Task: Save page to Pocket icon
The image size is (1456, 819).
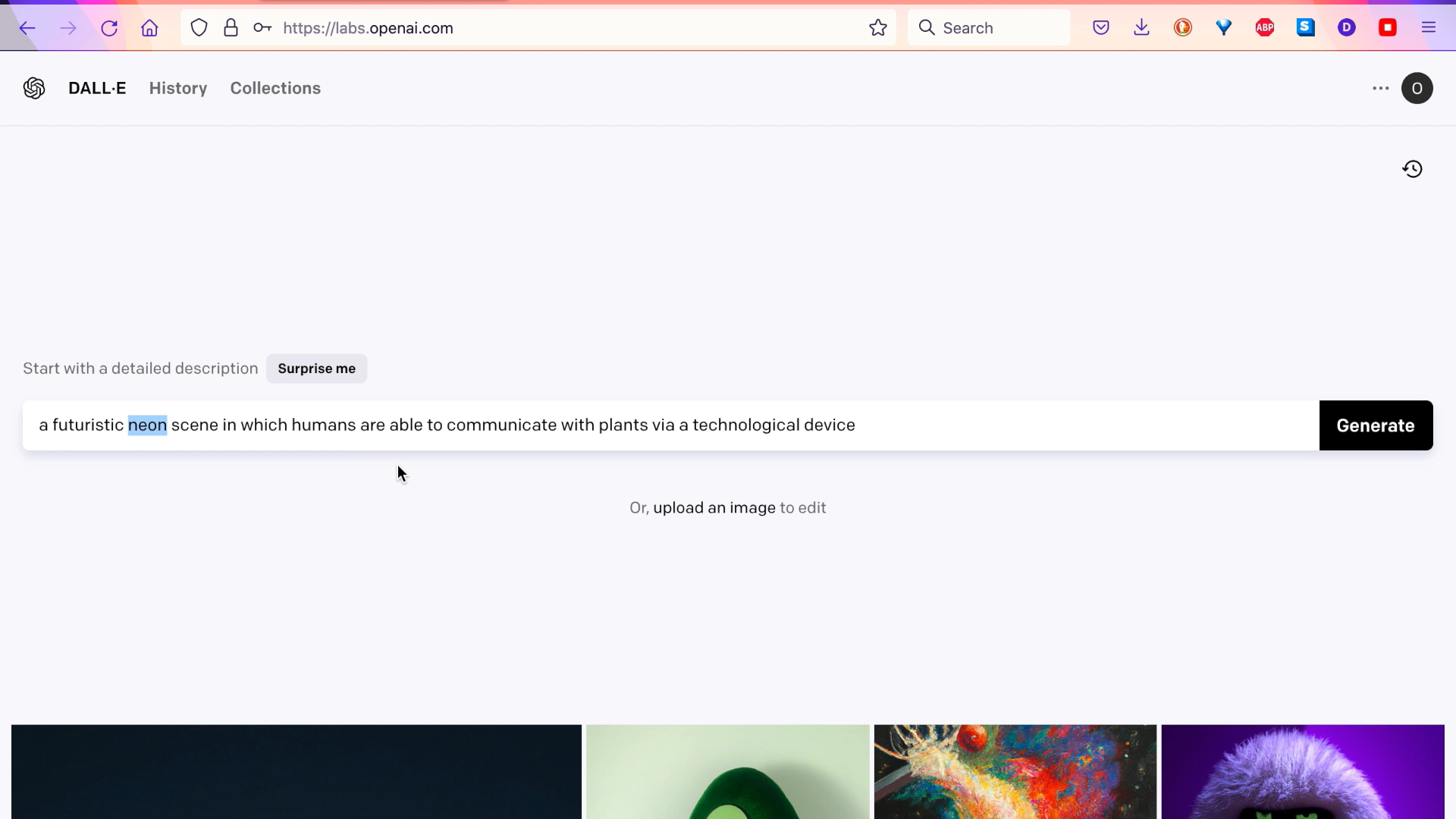Action: click(x=1101, y=28)
